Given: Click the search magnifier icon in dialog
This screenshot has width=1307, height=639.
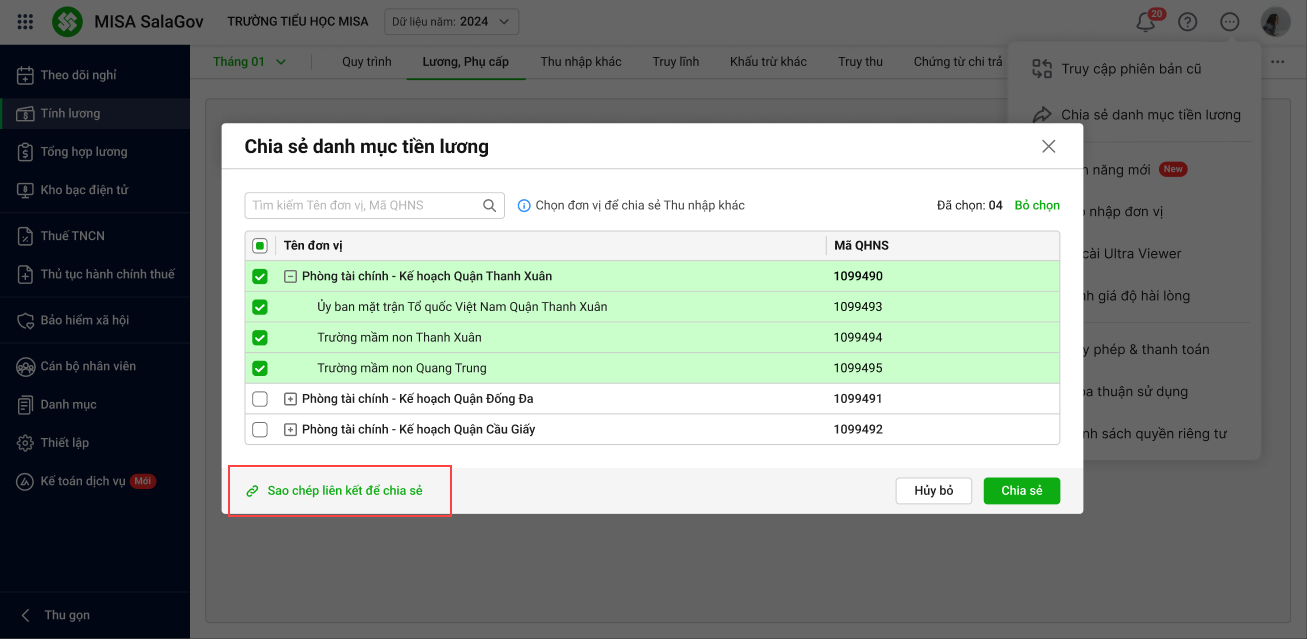Looking at the screenshot, I should click(490, 206).
